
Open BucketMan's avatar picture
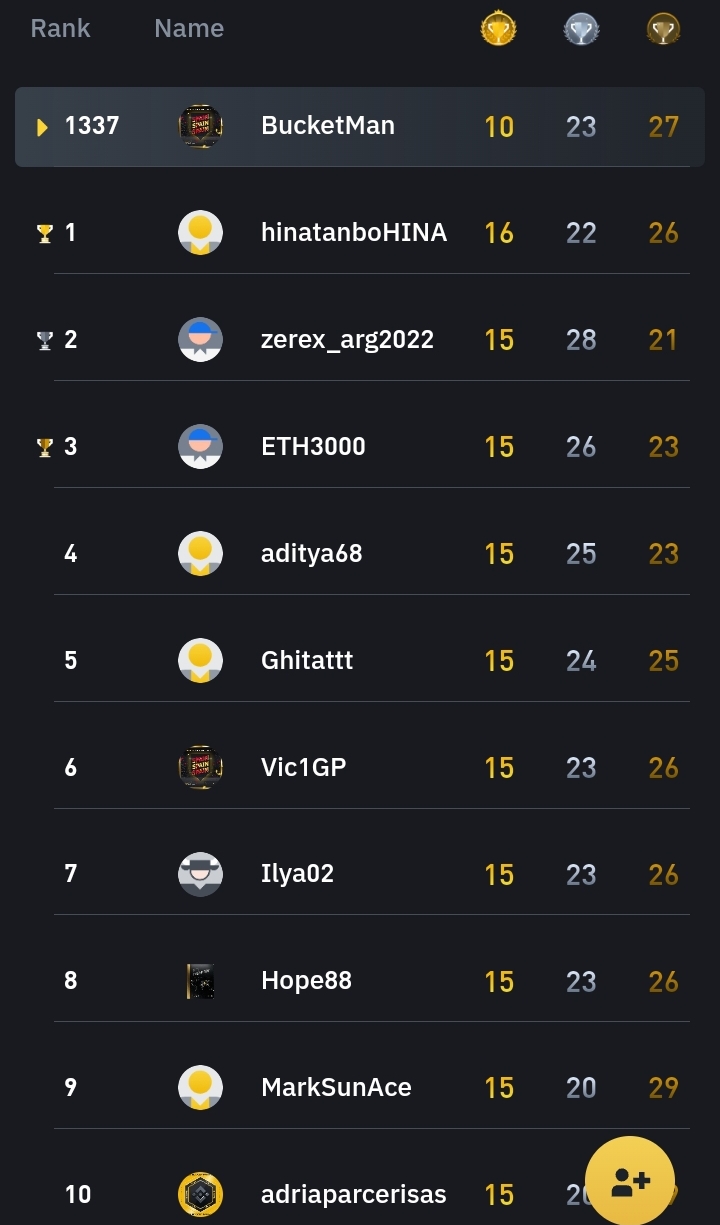point(200,126)
